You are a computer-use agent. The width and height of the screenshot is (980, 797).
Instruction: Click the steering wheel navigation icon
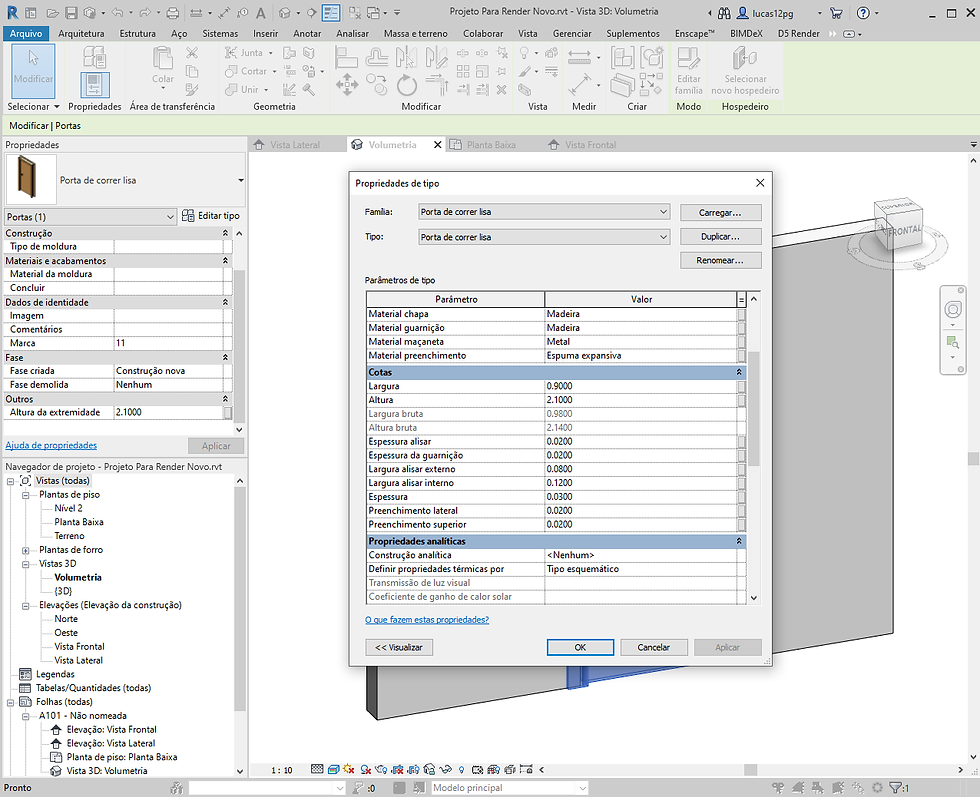953,309
